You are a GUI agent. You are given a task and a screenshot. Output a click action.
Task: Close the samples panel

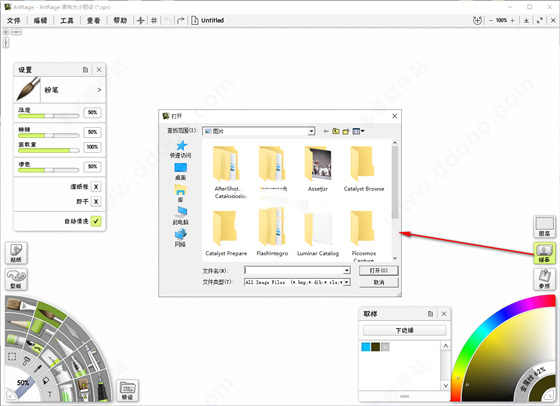click(444, 314)
